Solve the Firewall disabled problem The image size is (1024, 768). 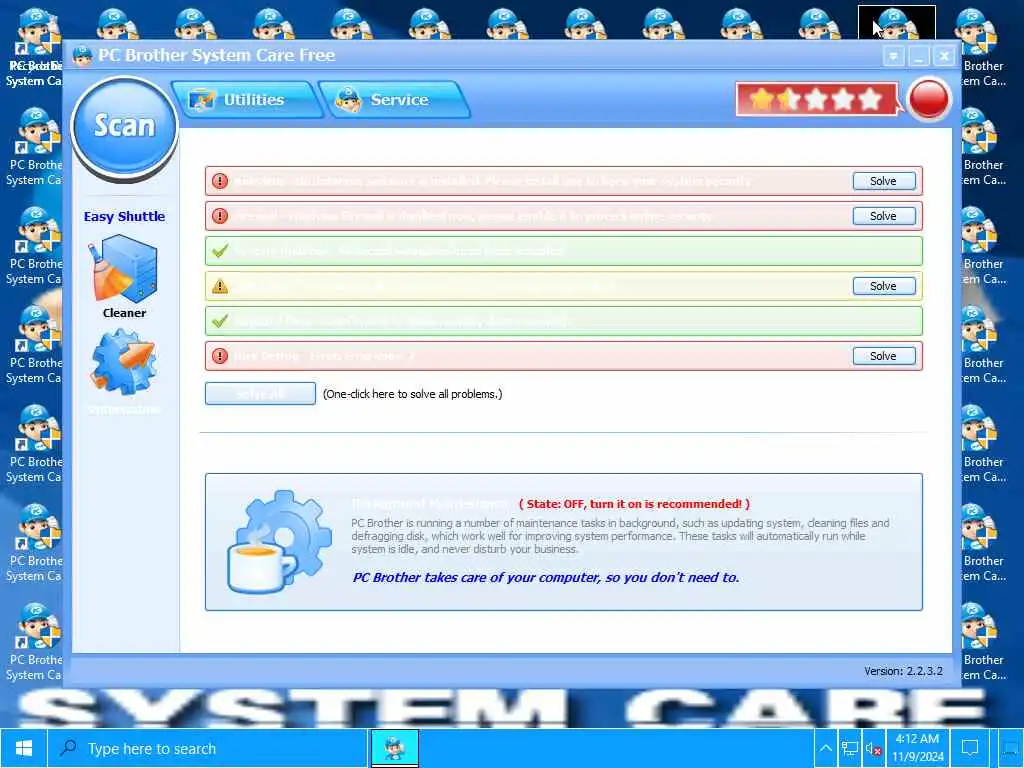(x=884, y=216)
